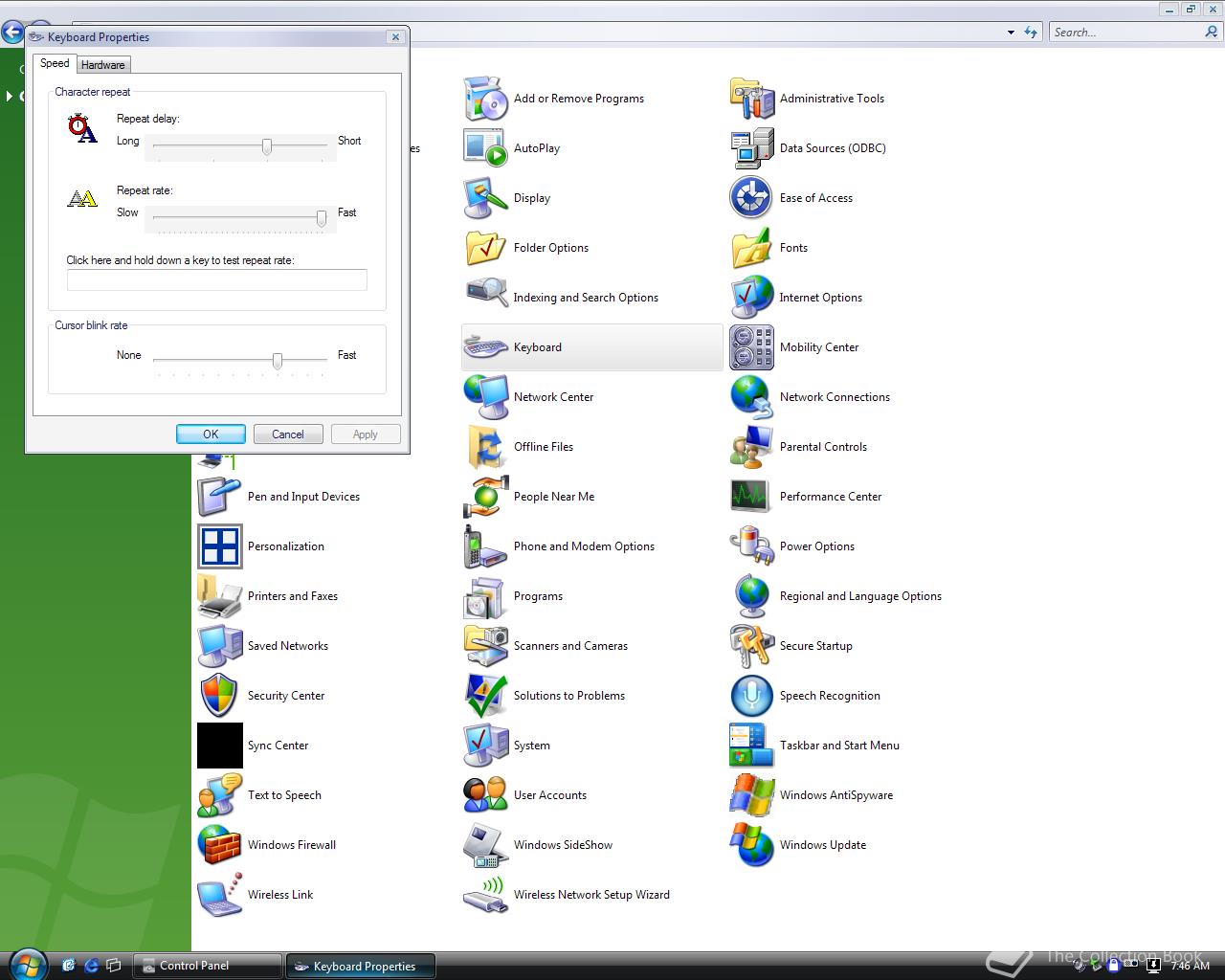
Task: Click the Repeat rate slider thumb
Action: 322,218
